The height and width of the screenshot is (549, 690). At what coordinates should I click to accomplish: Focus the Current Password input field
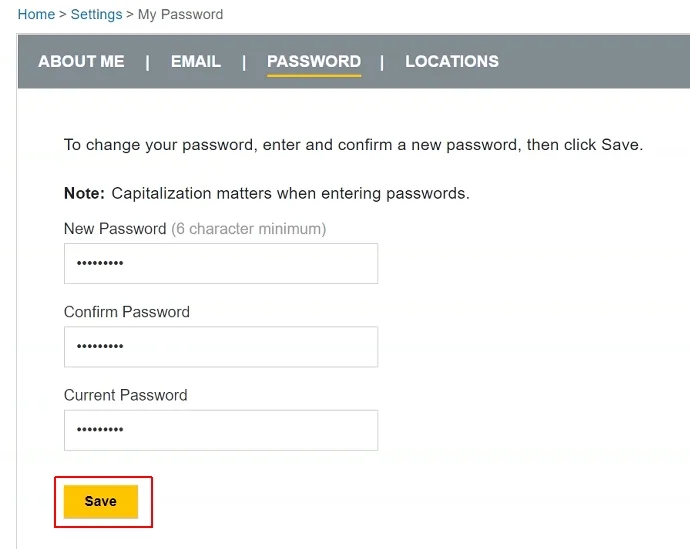[x=220, y=430]
